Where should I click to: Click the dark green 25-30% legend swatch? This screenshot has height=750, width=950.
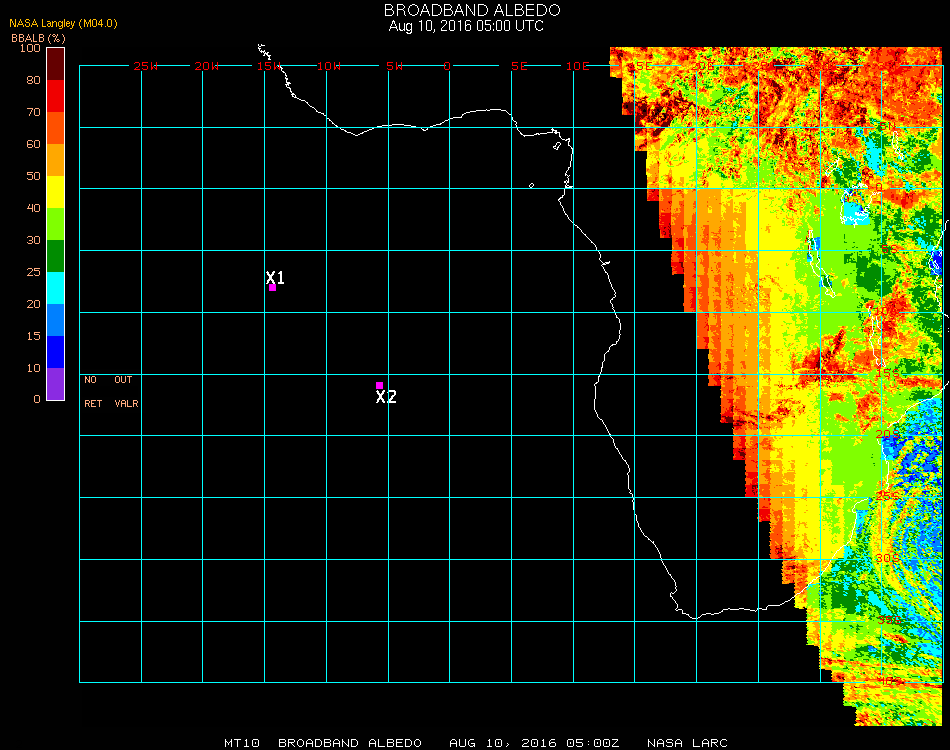[x=55, y=256]
